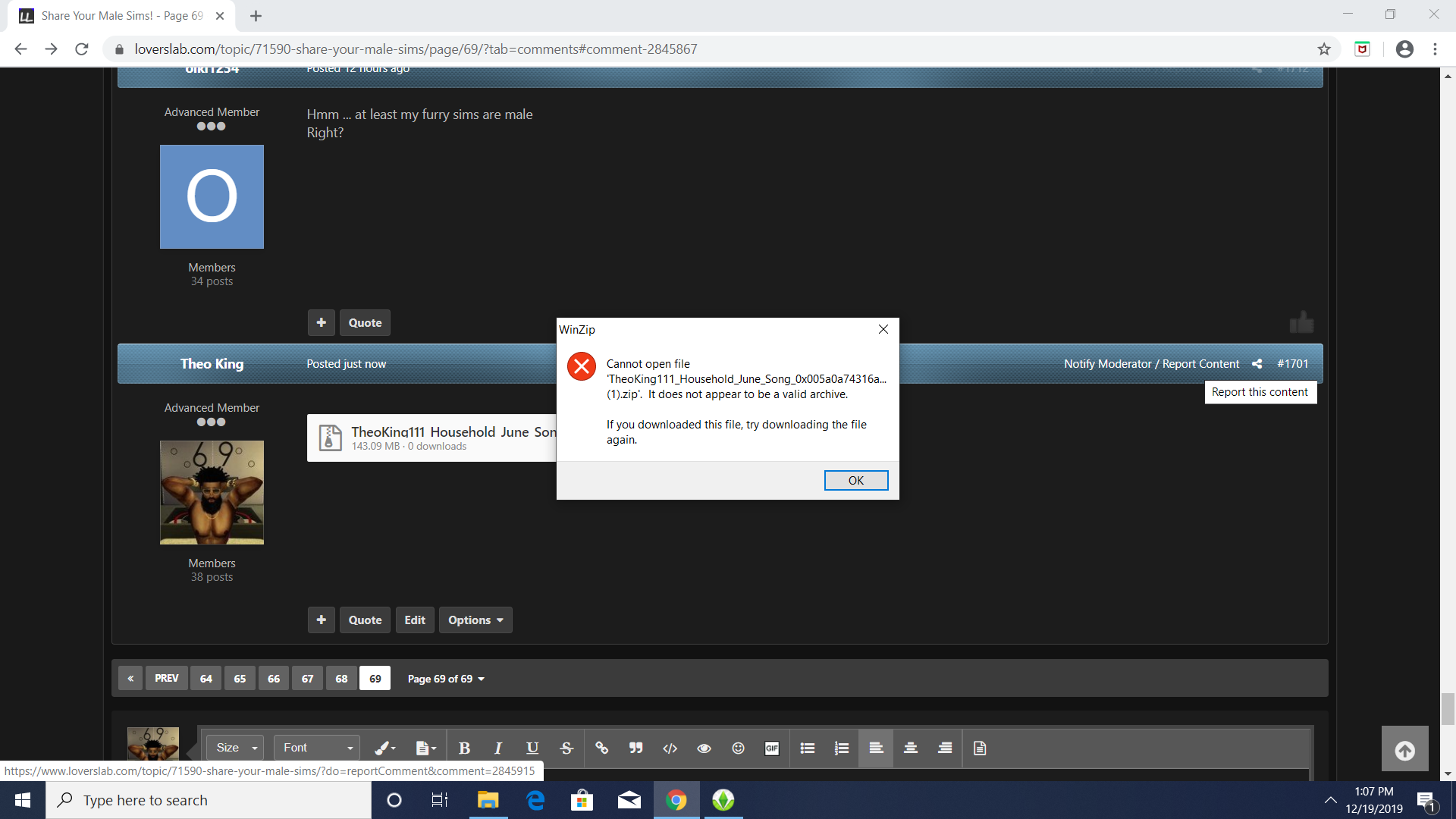The height and width of the screenshot is (819, 1456).
Task: Click Quote on Theo King's post
Action: tap(365, 620)
